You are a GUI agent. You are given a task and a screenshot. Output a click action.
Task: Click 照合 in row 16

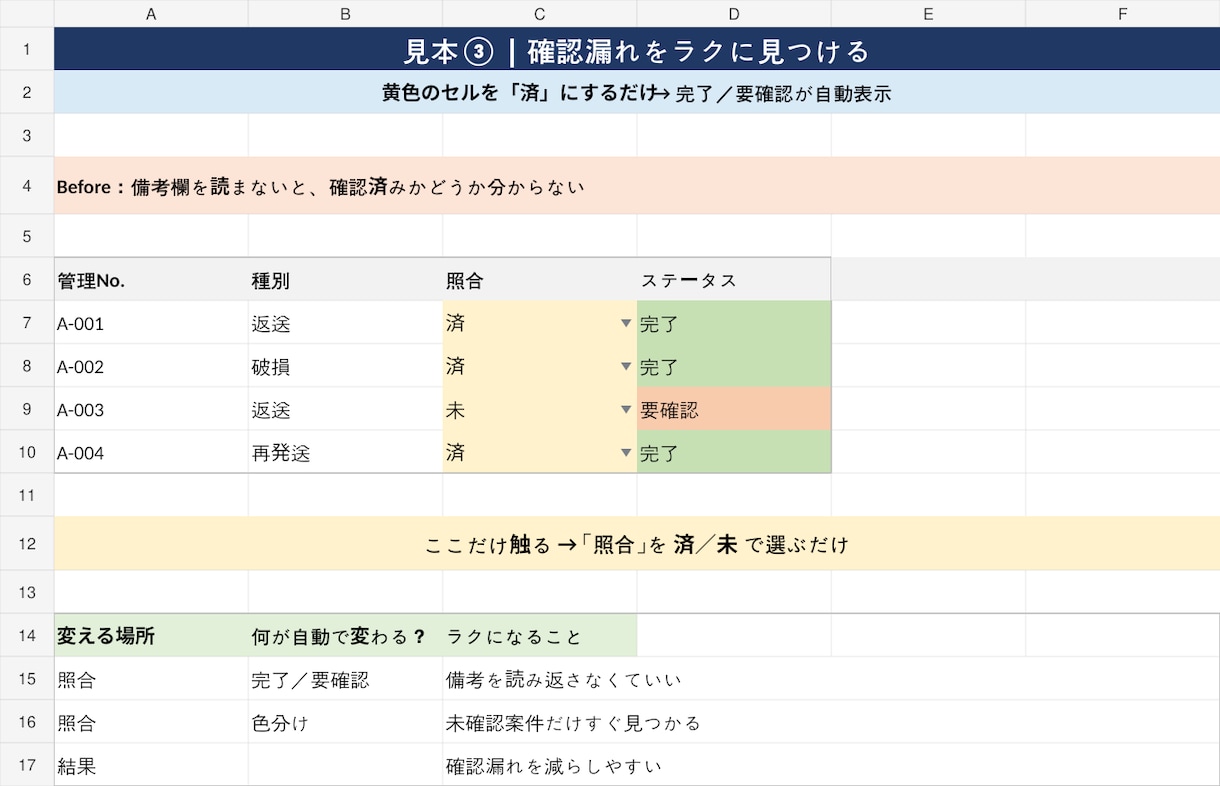[x=151, y=722]
